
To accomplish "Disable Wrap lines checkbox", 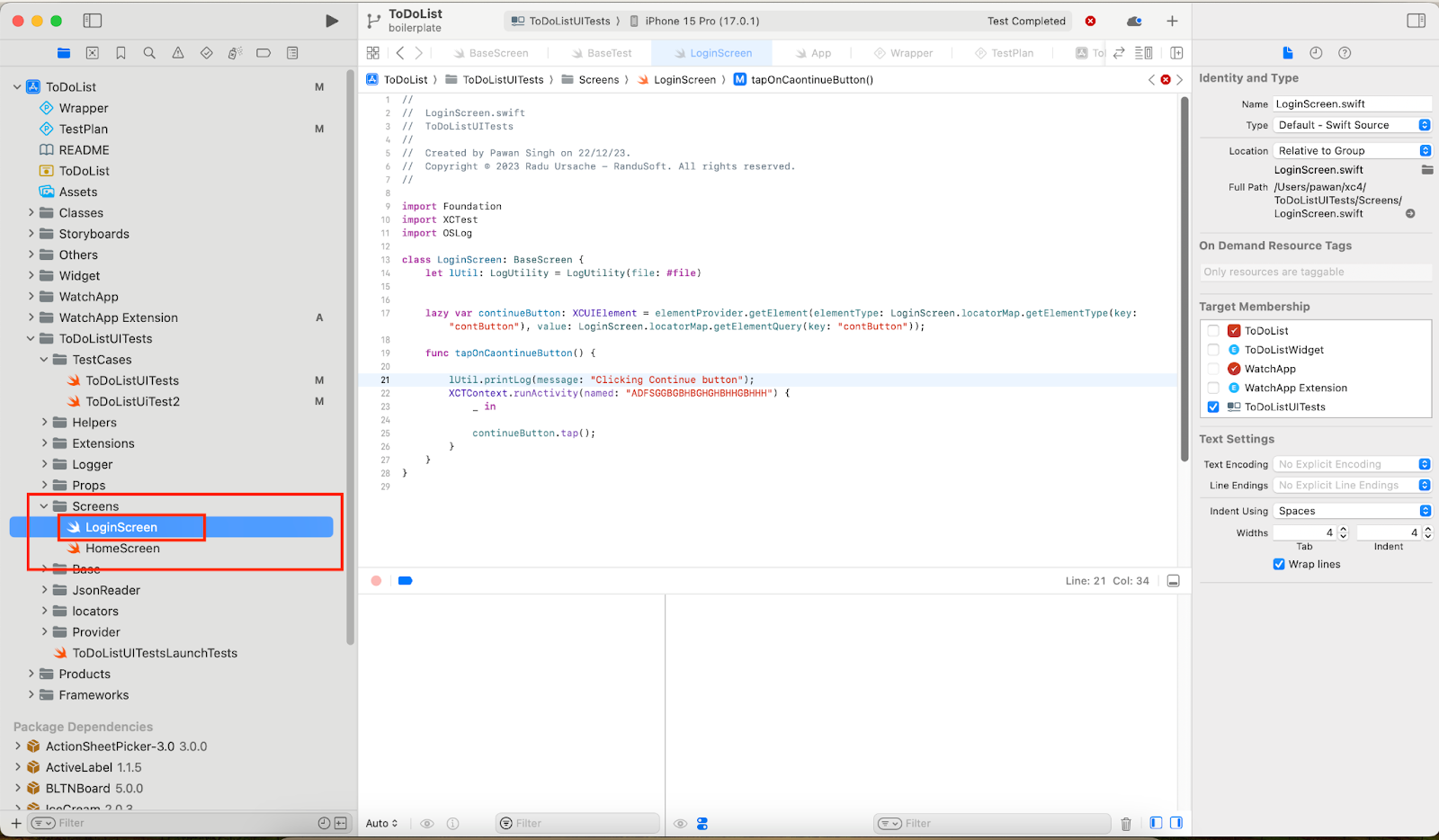I will click(x=1279, y=564).
